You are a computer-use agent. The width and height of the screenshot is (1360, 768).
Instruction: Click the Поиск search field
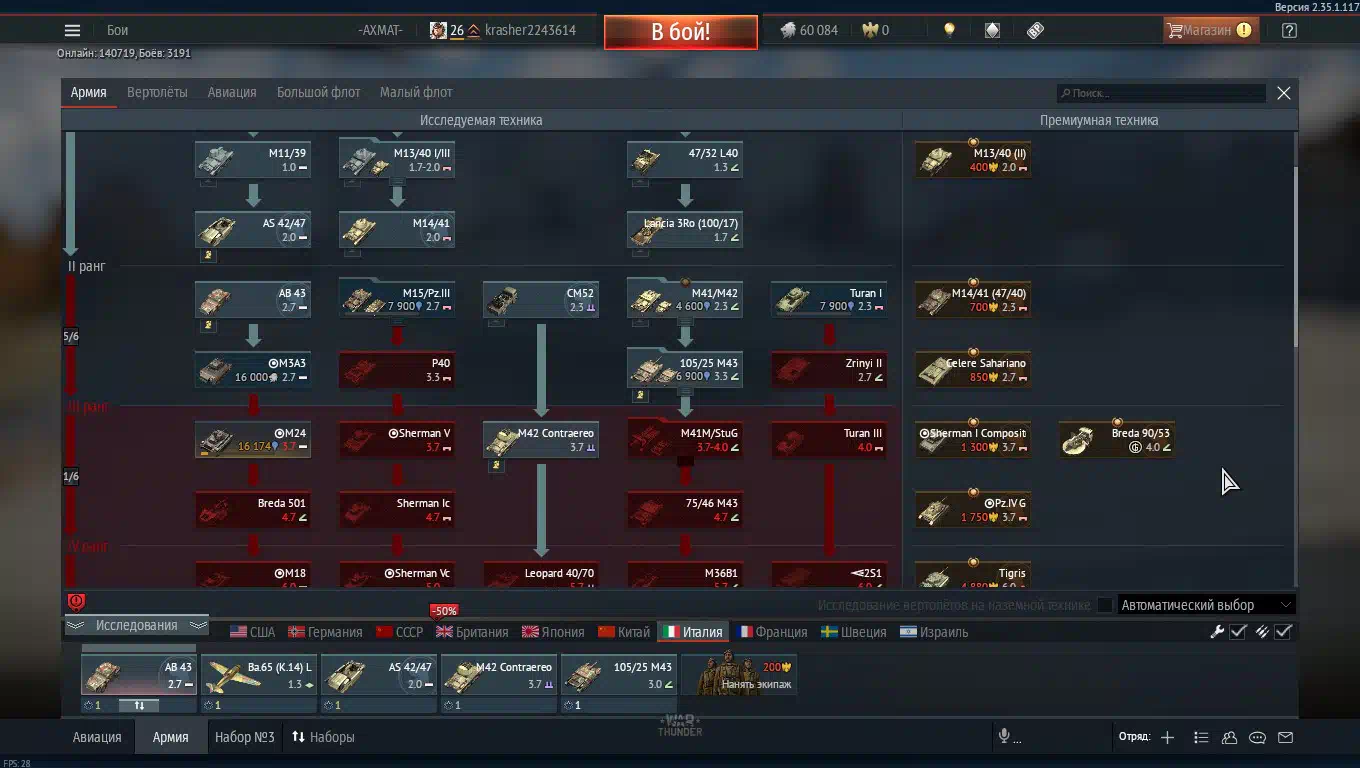coord(1161,93)
